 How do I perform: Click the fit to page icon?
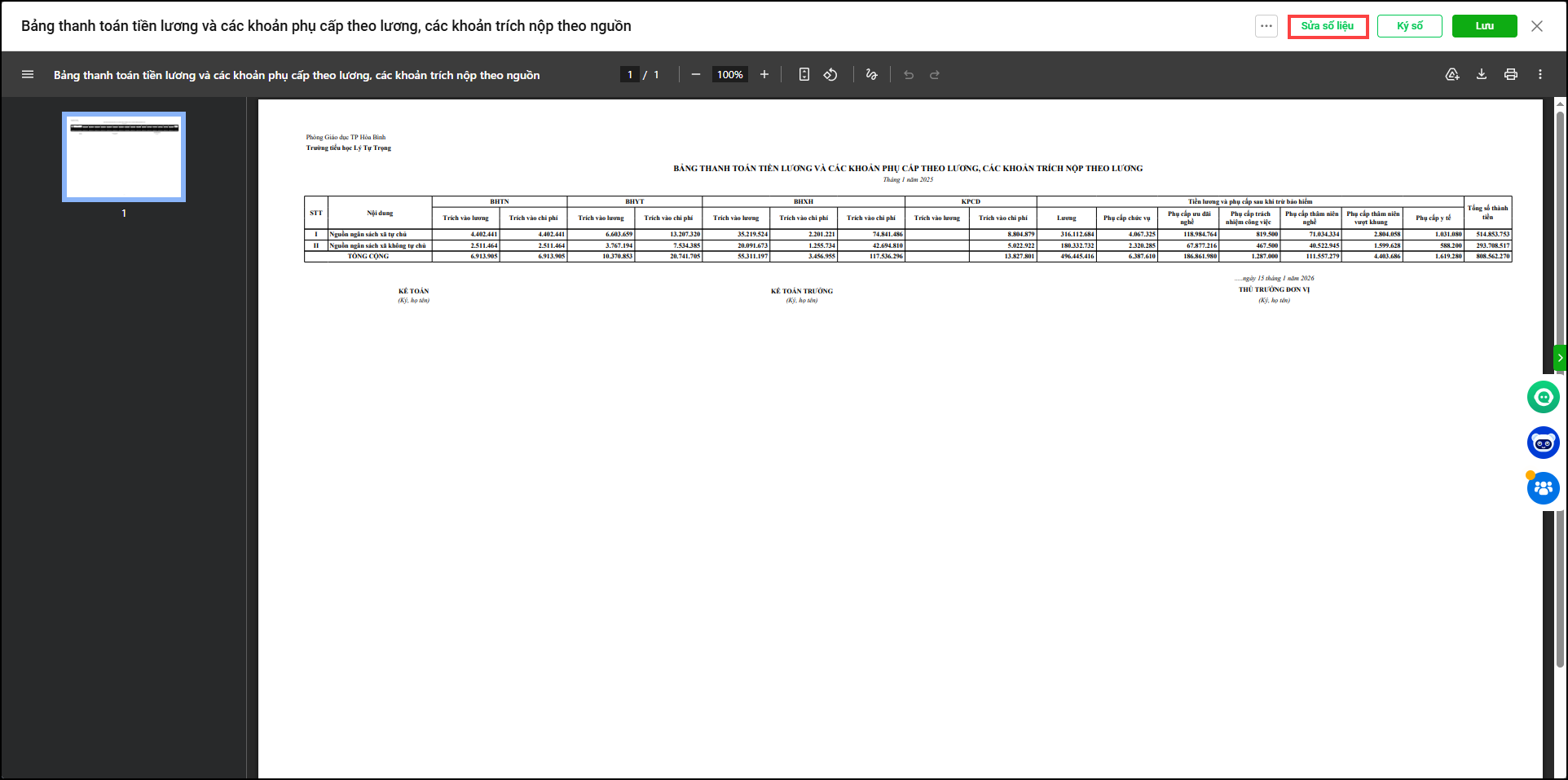tap(804, 74)
